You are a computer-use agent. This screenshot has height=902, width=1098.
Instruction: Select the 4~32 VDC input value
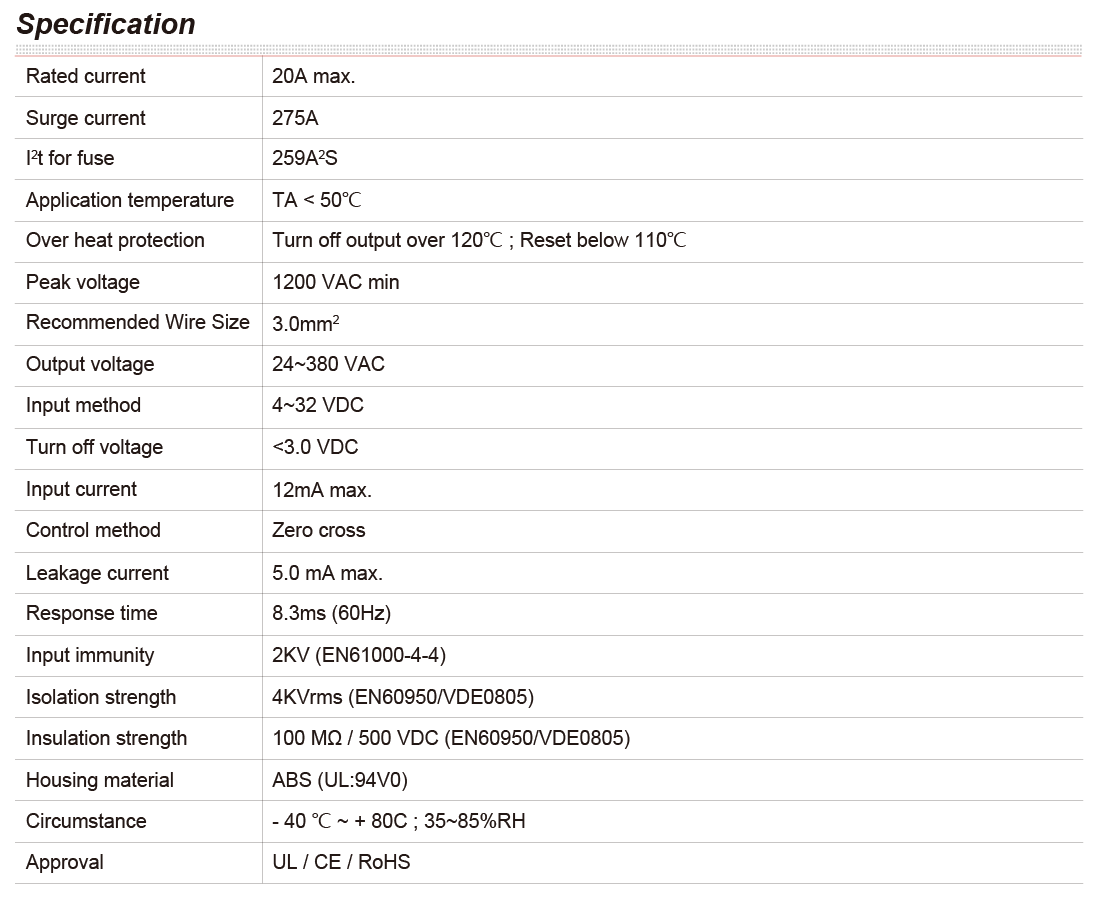click(318, 405)
